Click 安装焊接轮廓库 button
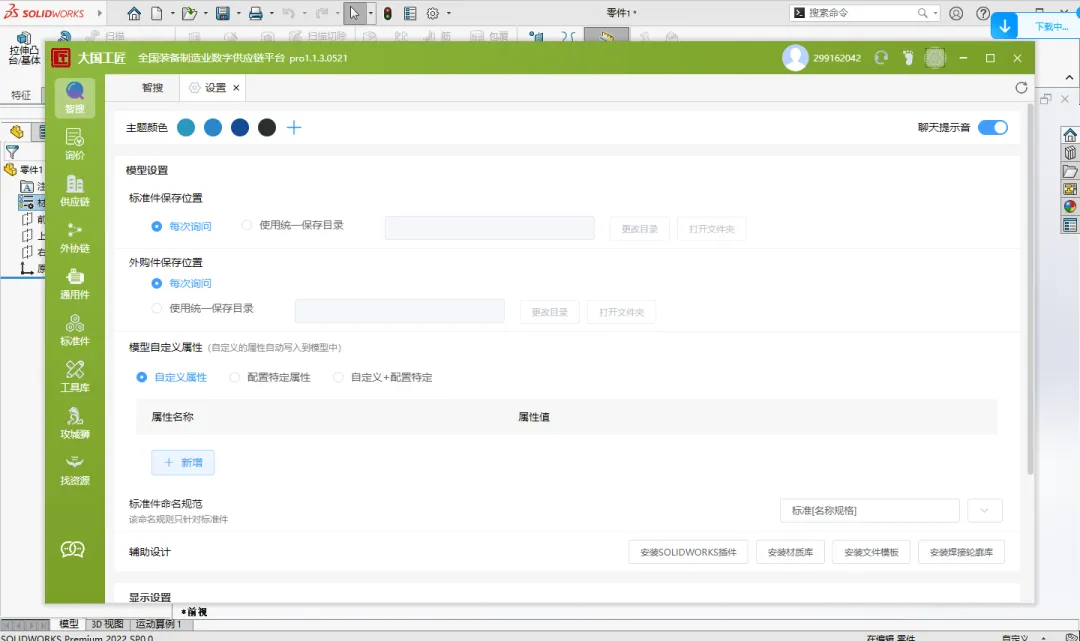The width and height of the screenshot is (1080, 641). pyautogui.click(x=961, y=552)
